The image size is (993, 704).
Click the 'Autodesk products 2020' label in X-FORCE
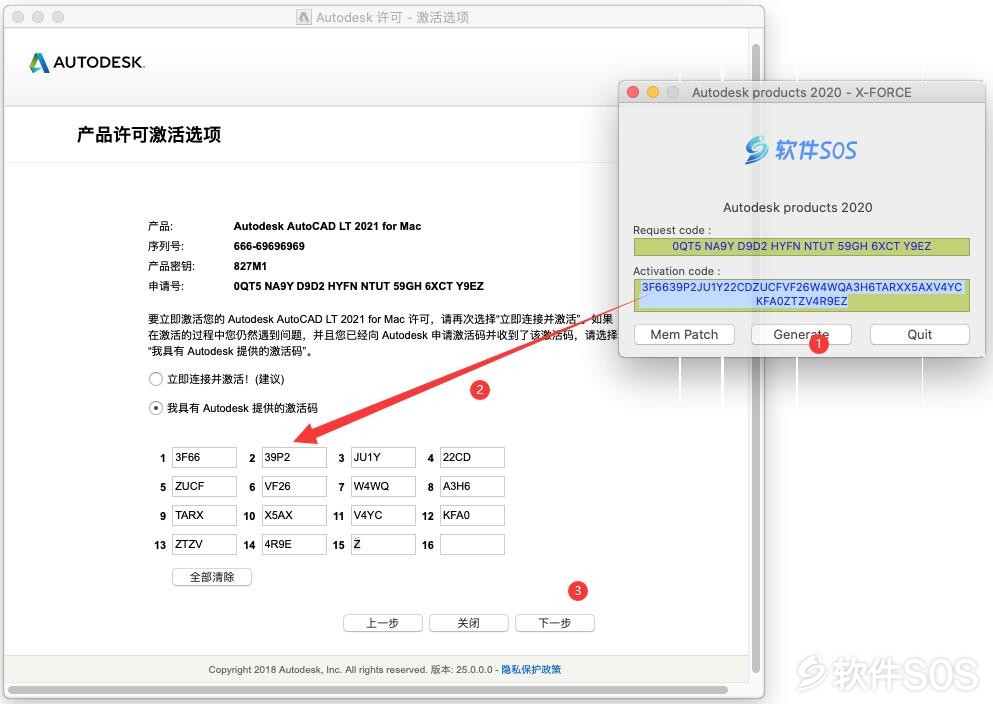point(797,208)
